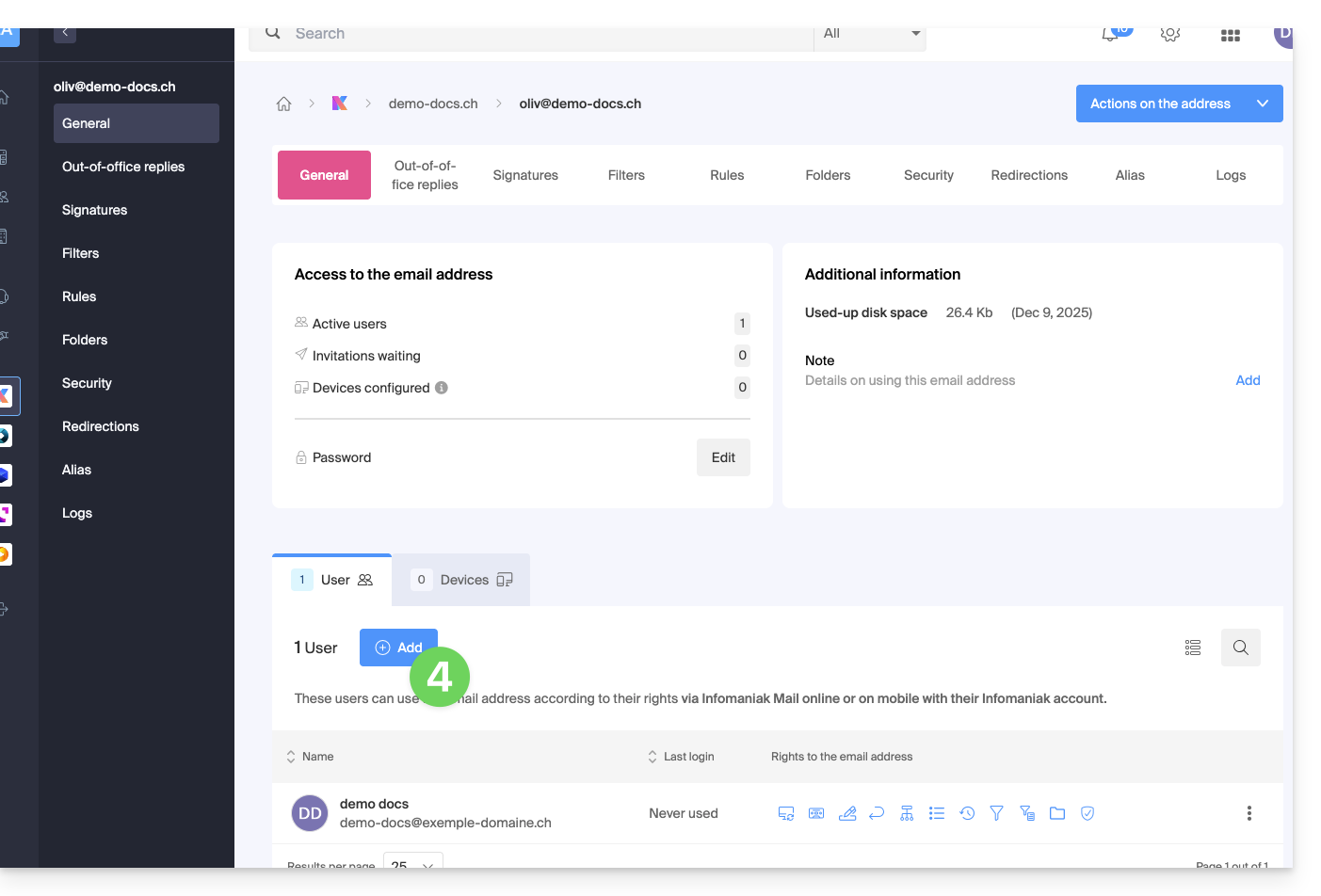The height and width of the screenshot is (896, 1321).
Task: Switch to the Devices tab
Action: (x=461, y=580)
